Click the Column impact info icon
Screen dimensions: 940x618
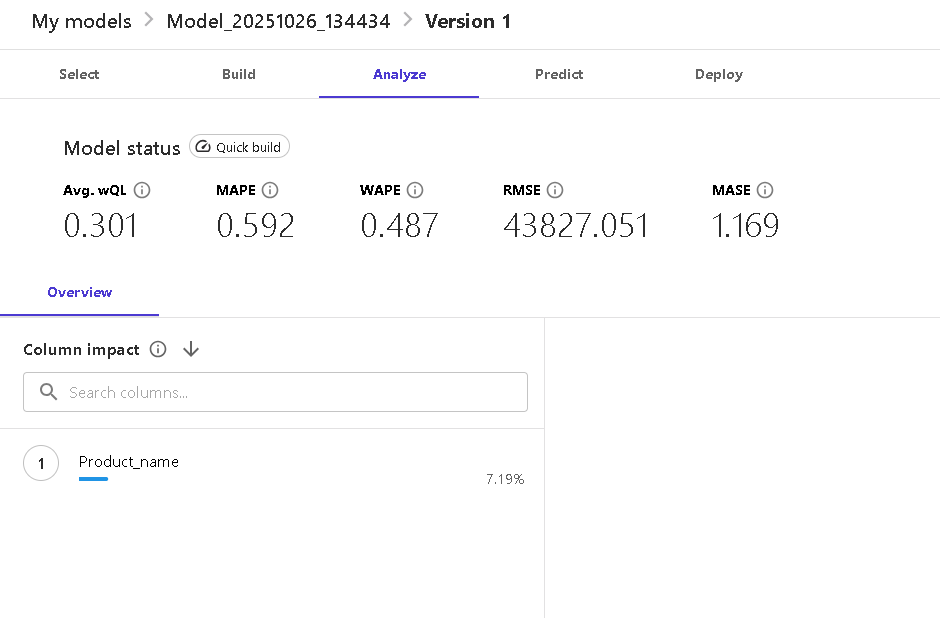157,349
